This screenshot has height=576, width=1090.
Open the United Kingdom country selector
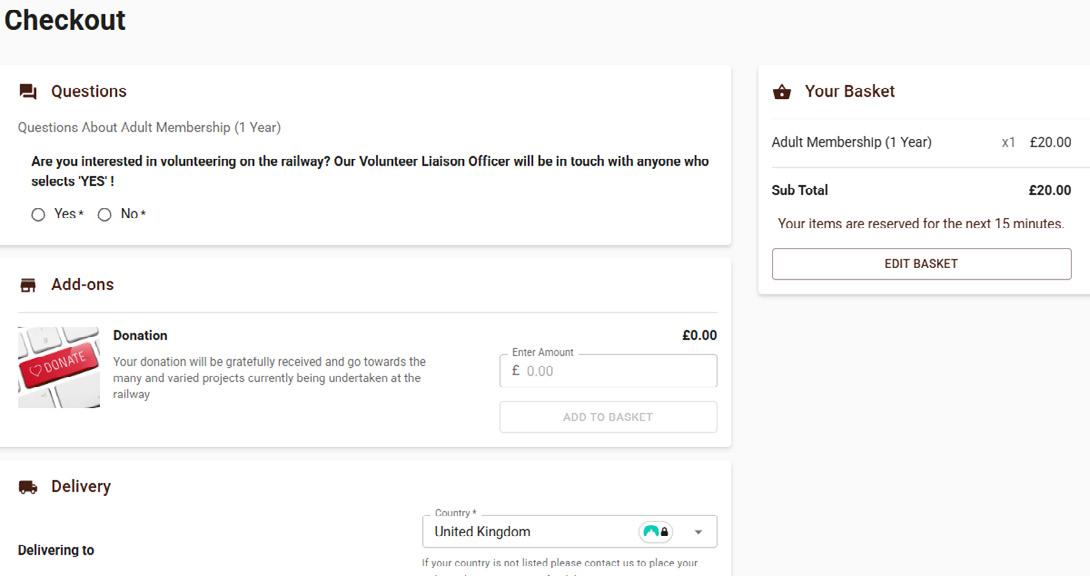point(530,532)
